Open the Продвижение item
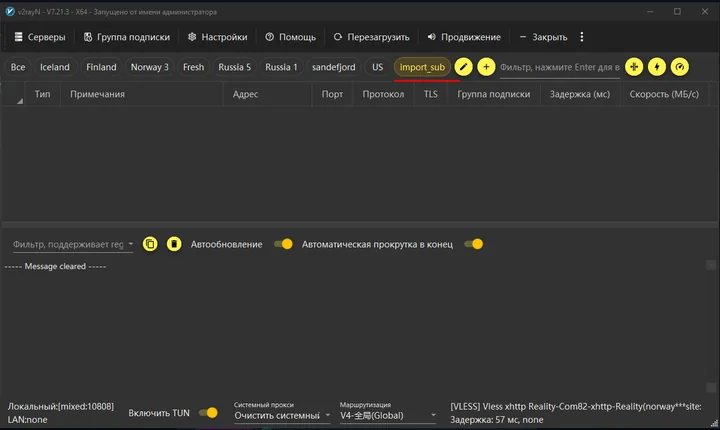Screen dimensions: 720x430 [x=464, y=37]
